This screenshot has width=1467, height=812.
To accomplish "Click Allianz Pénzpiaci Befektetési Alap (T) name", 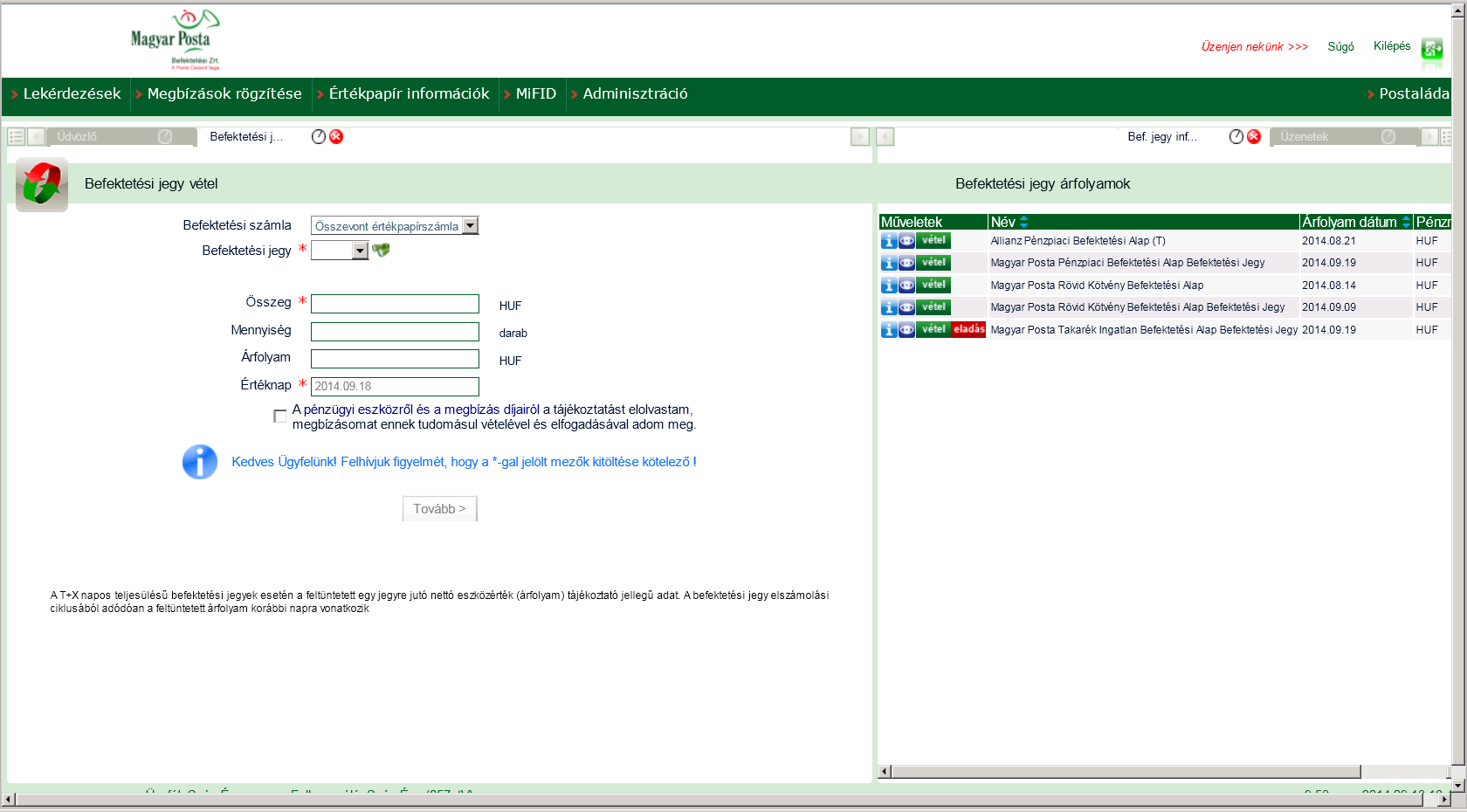I will (1078, 241).
